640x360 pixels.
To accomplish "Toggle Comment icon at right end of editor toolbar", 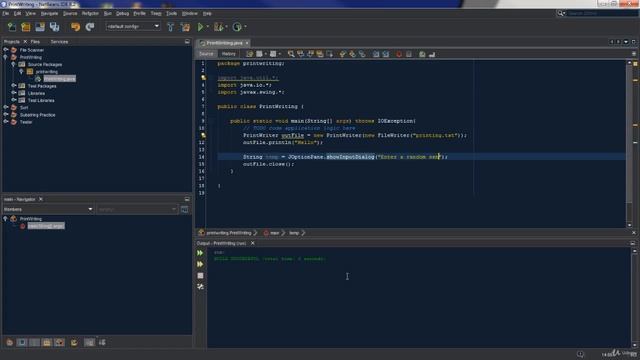I will point(432,54).
